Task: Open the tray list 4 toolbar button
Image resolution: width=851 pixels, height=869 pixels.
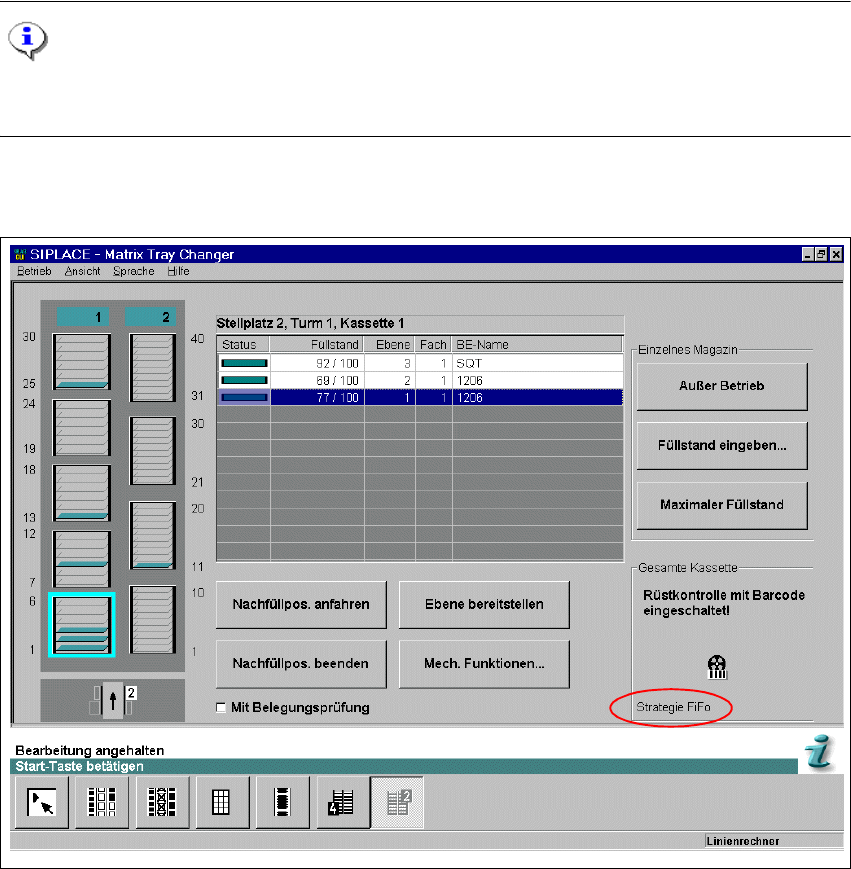Action: [343, 802]
